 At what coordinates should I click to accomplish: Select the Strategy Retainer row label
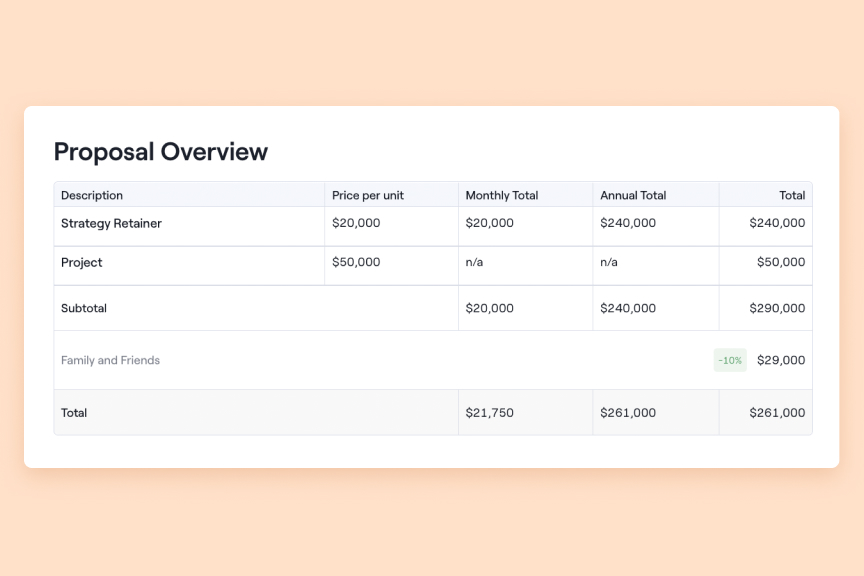click(x=110, y=224)
